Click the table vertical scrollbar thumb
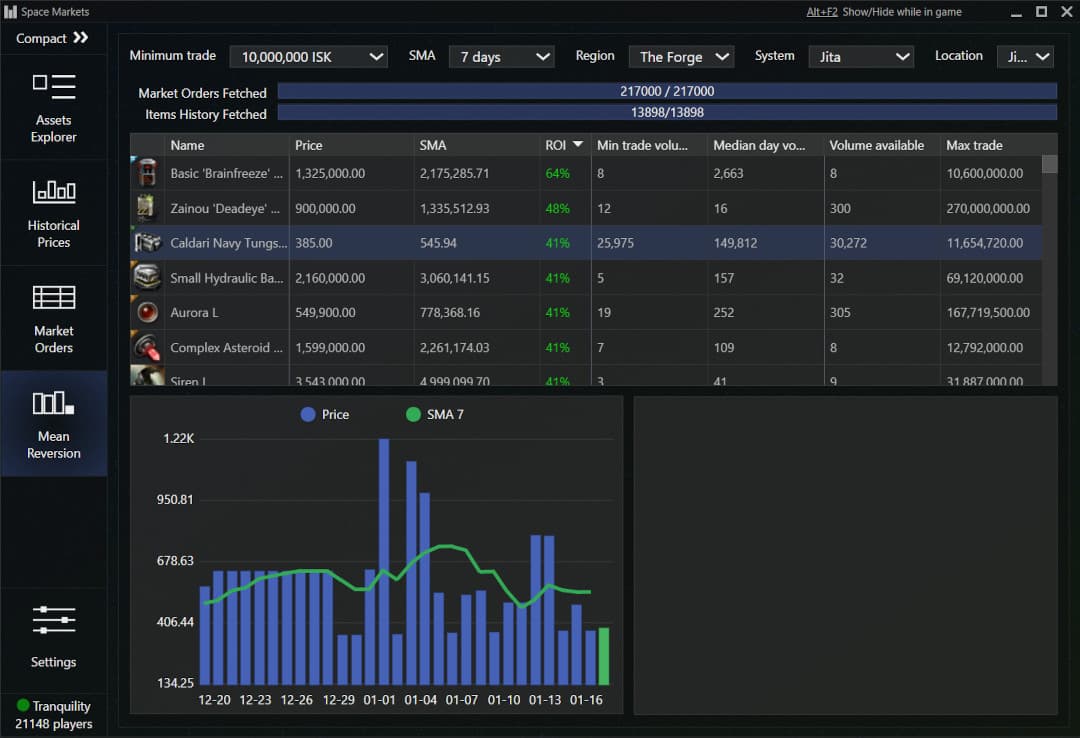The width and height of the screenshot is (1080, 738). tap(1049, 164)
